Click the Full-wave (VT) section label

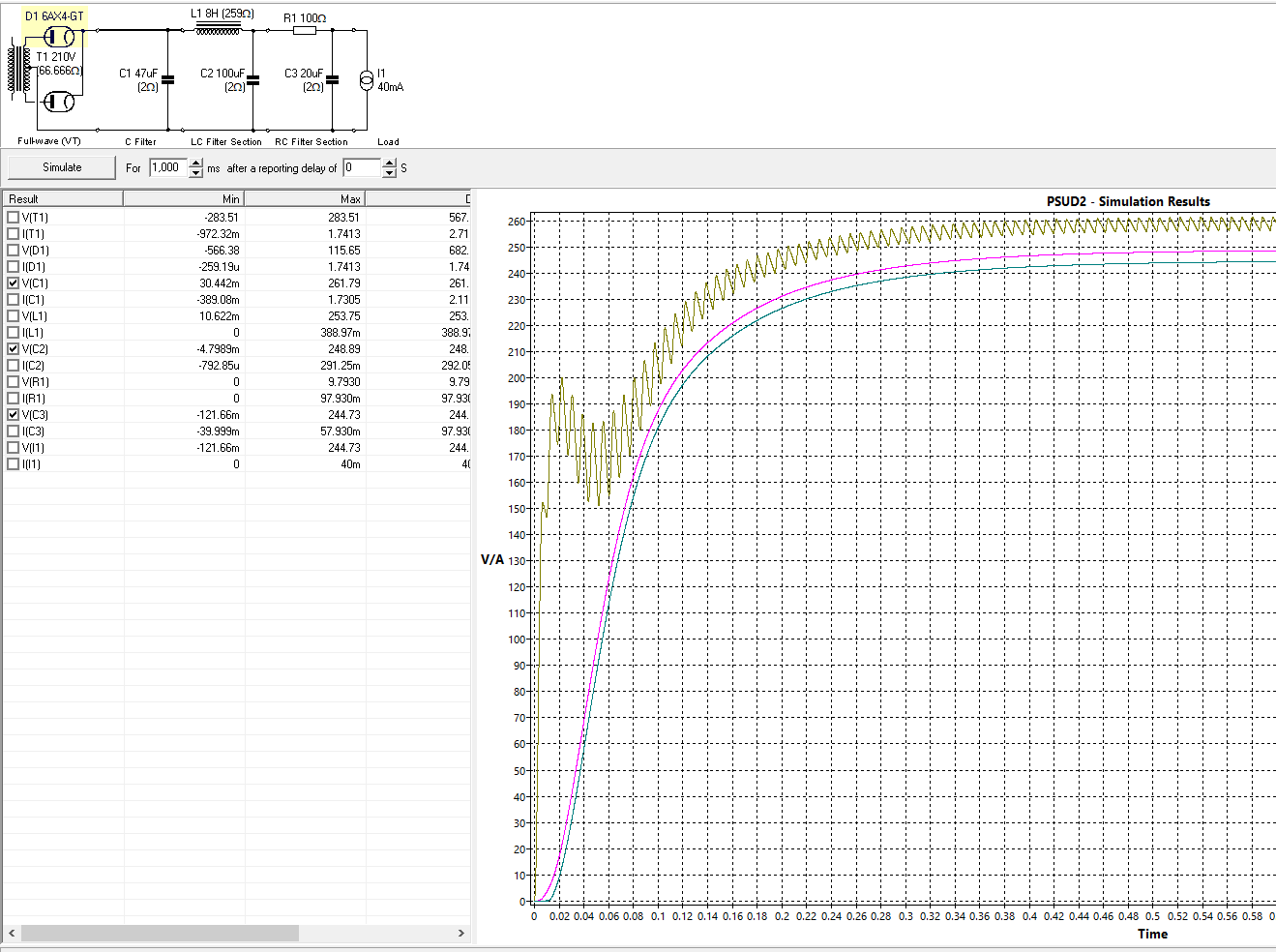tap(49, 141)
